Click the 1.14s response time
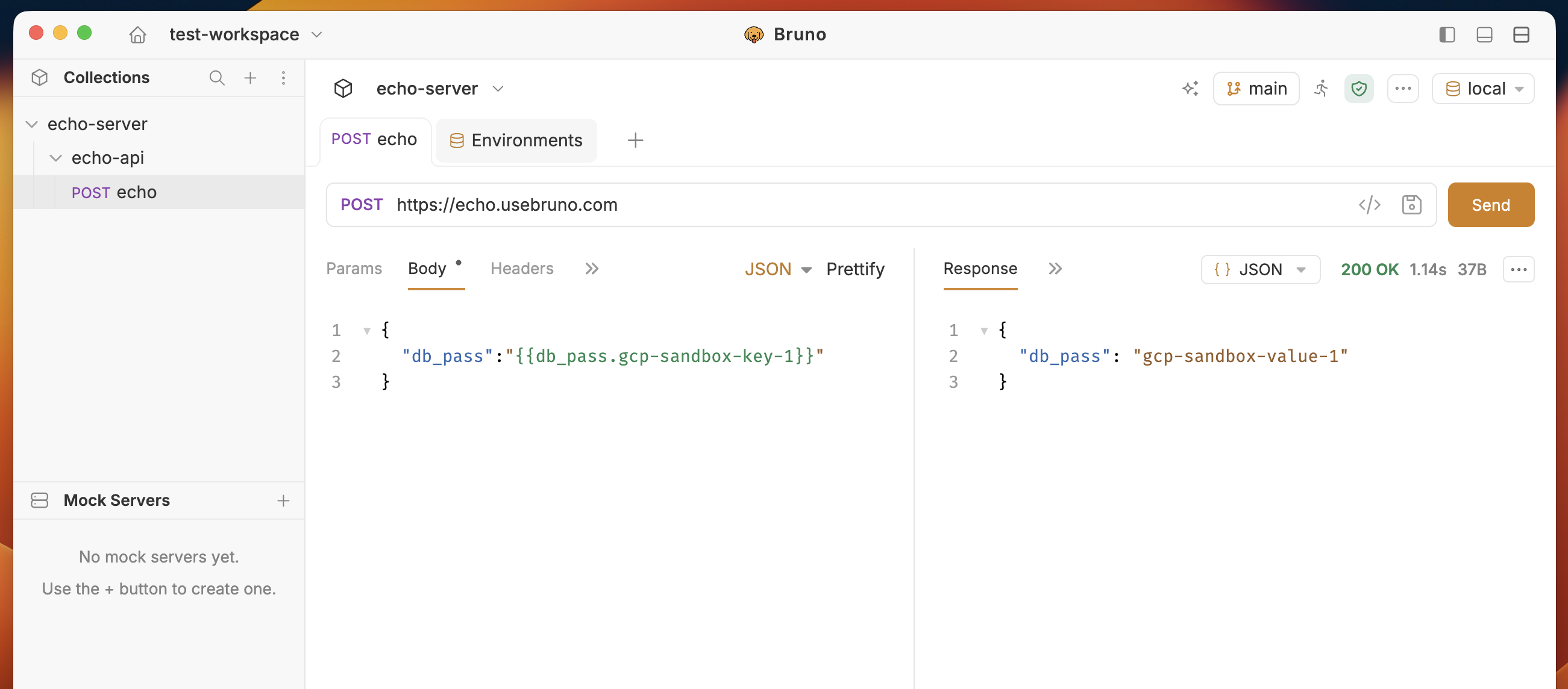 coord(1428,269)
